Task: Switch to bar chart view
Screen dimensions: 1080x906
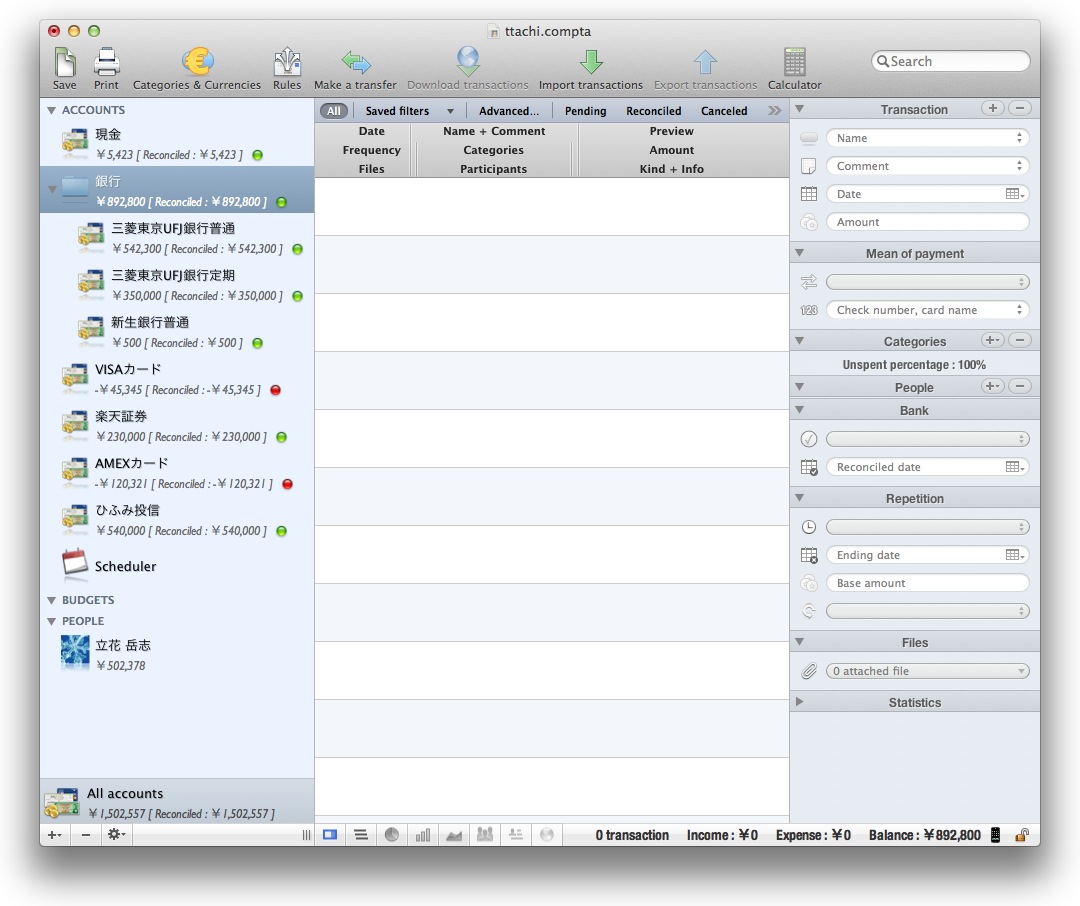Action: coord(423,835)
